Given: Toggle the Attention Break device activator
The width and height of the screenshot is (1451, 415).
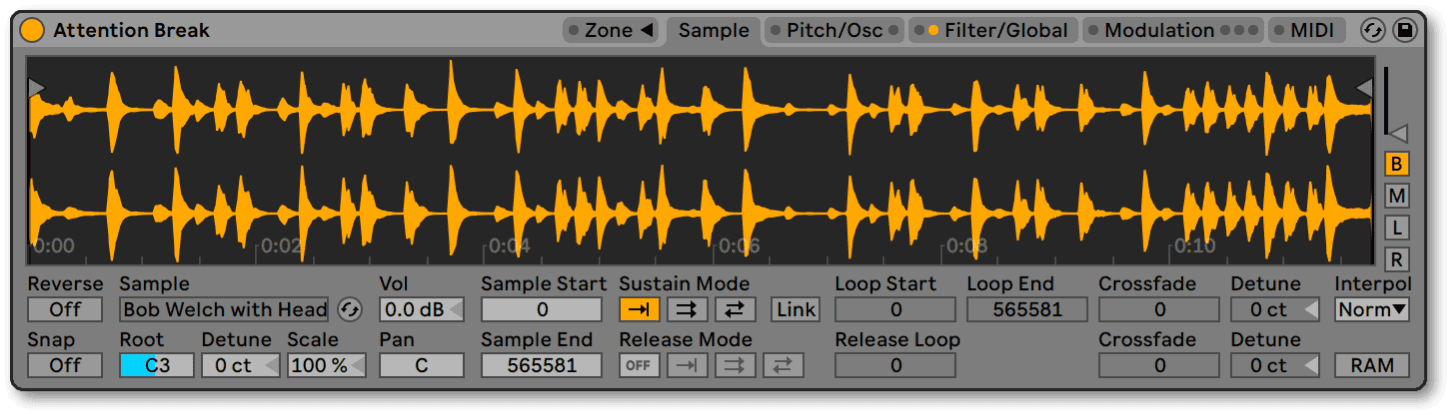Looking at the screenshot, I should tap(33, 30).
